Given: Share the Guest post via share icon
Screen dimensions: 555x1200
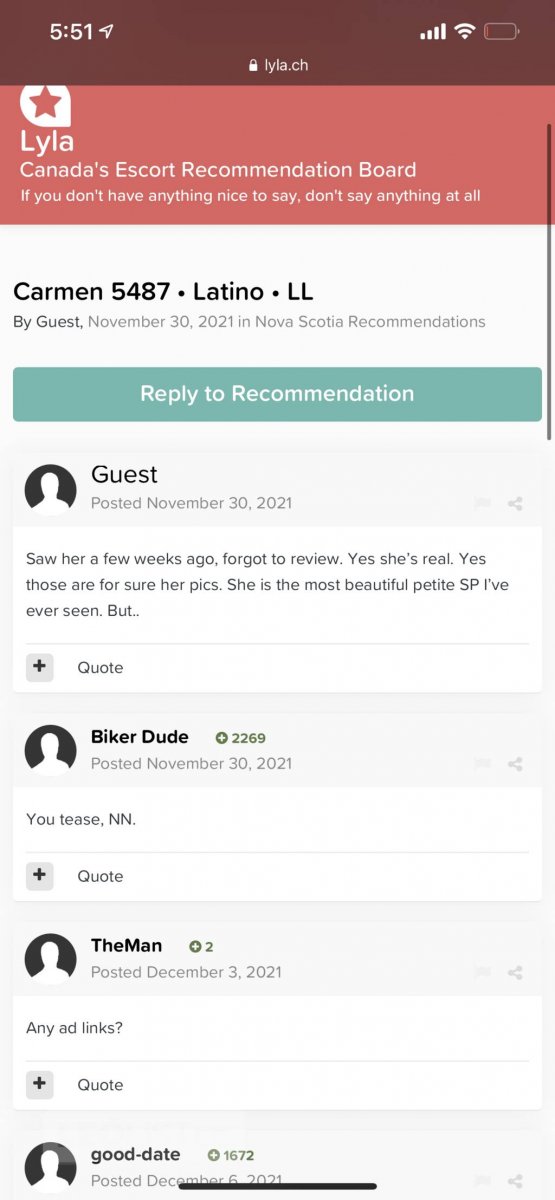Looking at the screenshot, I should pos(515,503).
